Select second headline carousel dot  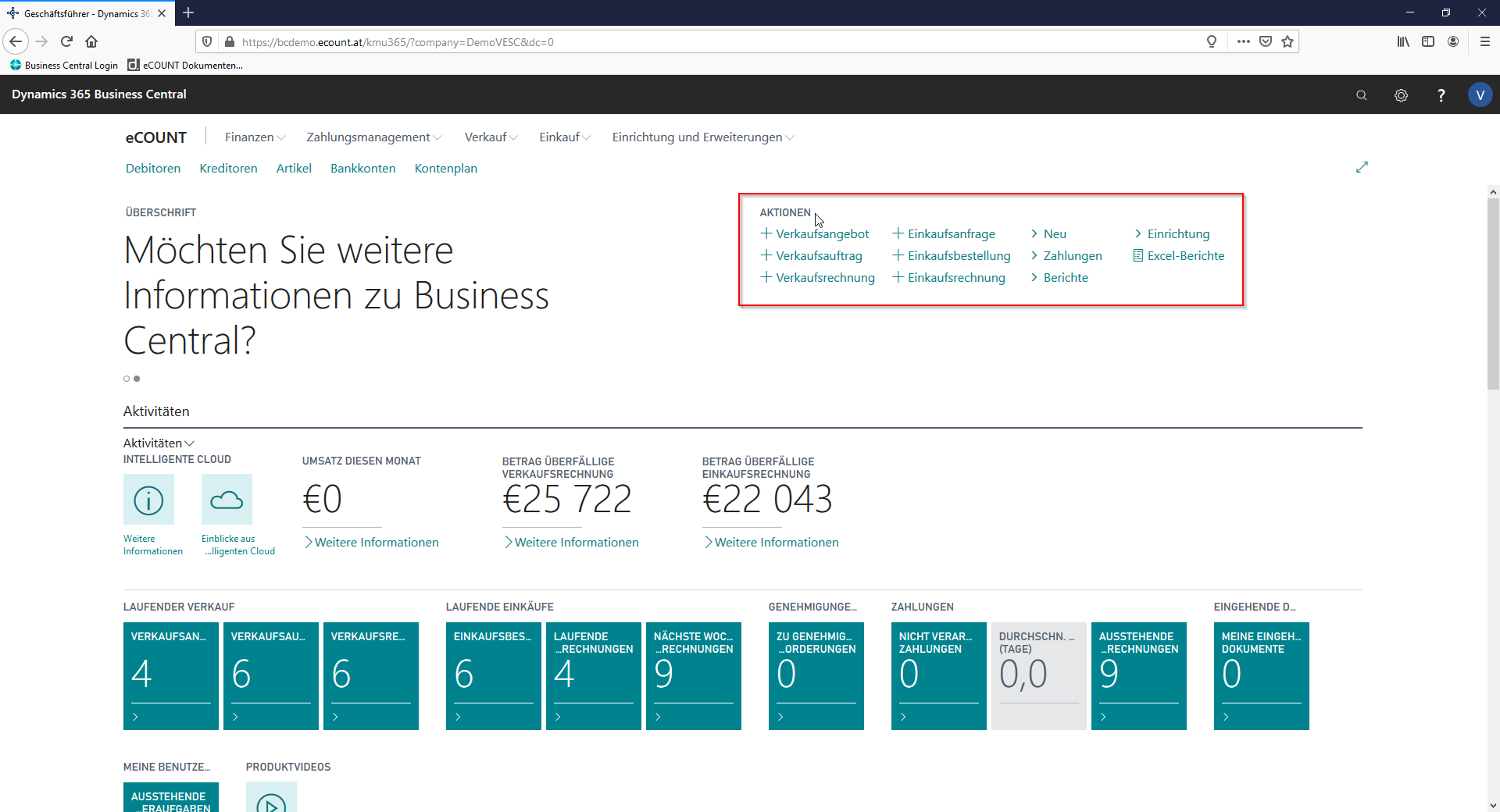coord(137,379)
